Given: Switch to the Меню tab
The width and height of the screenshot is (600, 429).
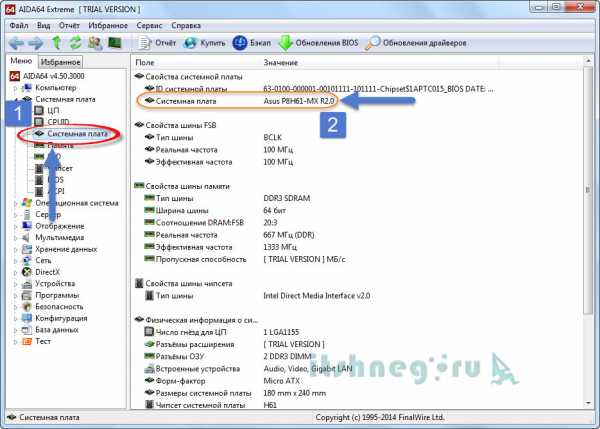Looking at the screenshot, I should [x=21, y=61].
